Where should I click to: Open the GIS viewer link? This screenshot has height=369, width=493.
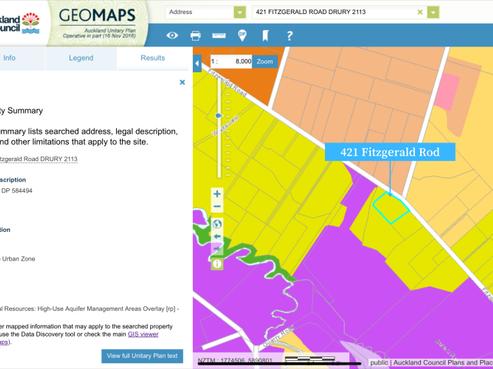coord(143,334)
